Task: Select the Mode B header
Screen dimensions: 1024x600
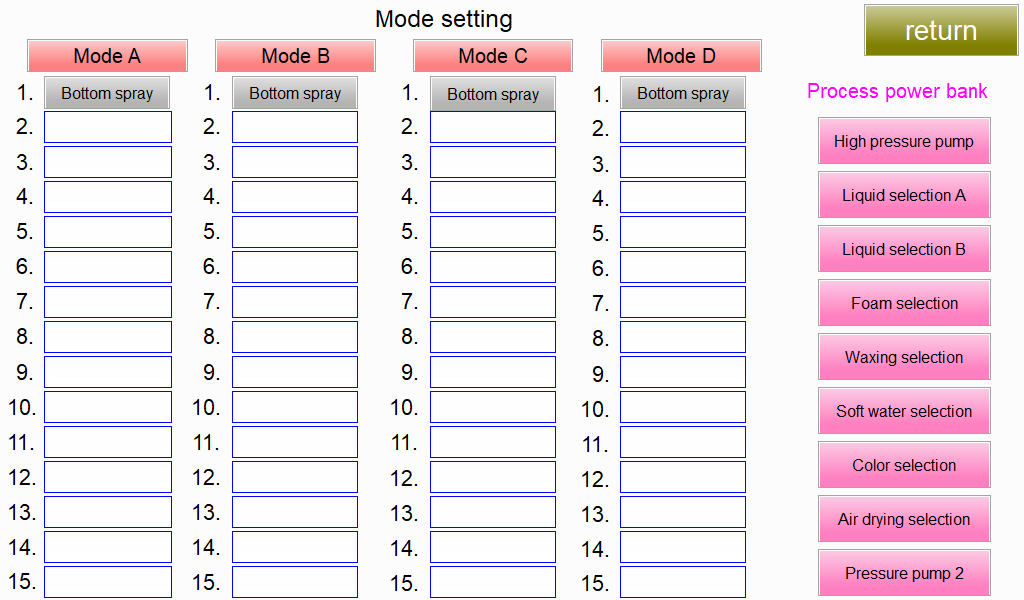Action: [295, 56]
